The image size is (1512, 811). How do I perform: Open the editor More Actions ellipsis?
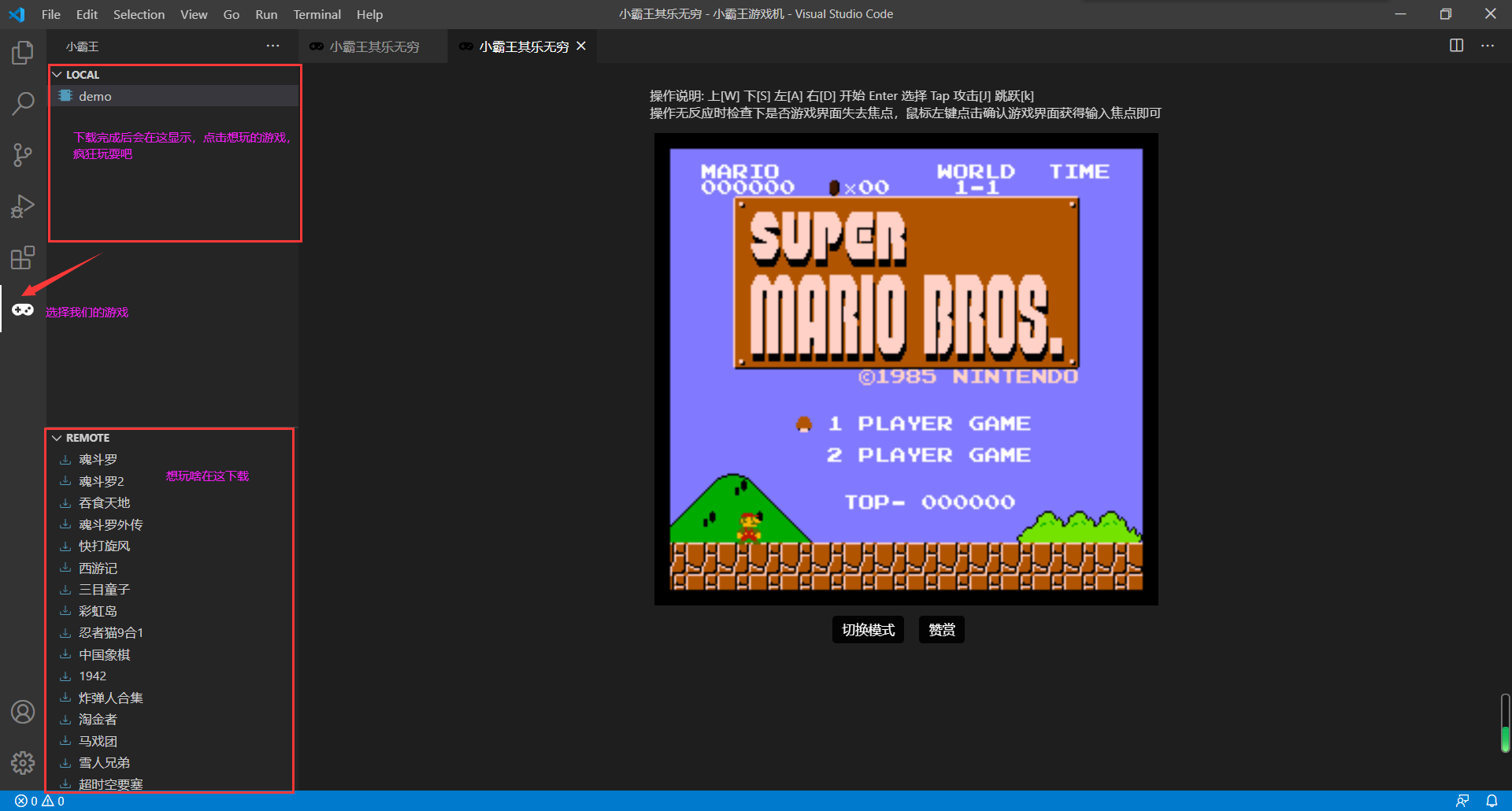pos(1488,46)
